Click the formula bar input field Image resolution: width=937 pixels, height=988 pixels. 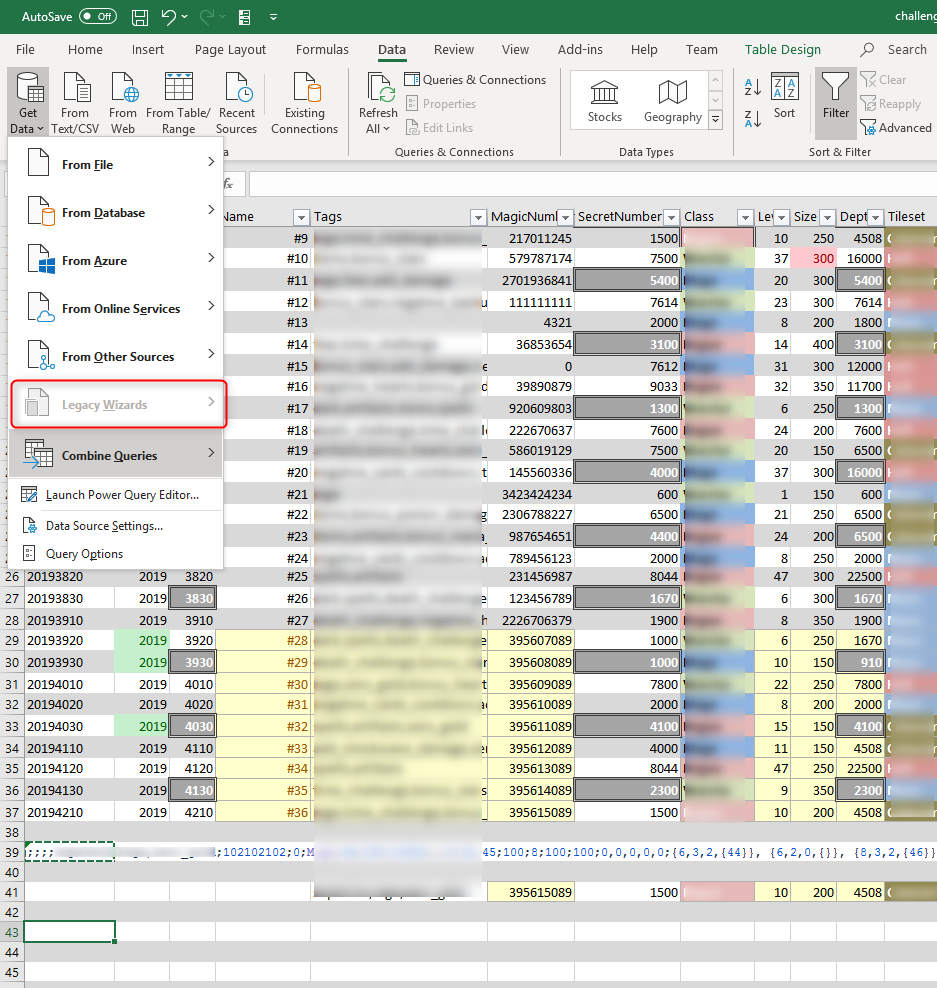coord(592,184)
